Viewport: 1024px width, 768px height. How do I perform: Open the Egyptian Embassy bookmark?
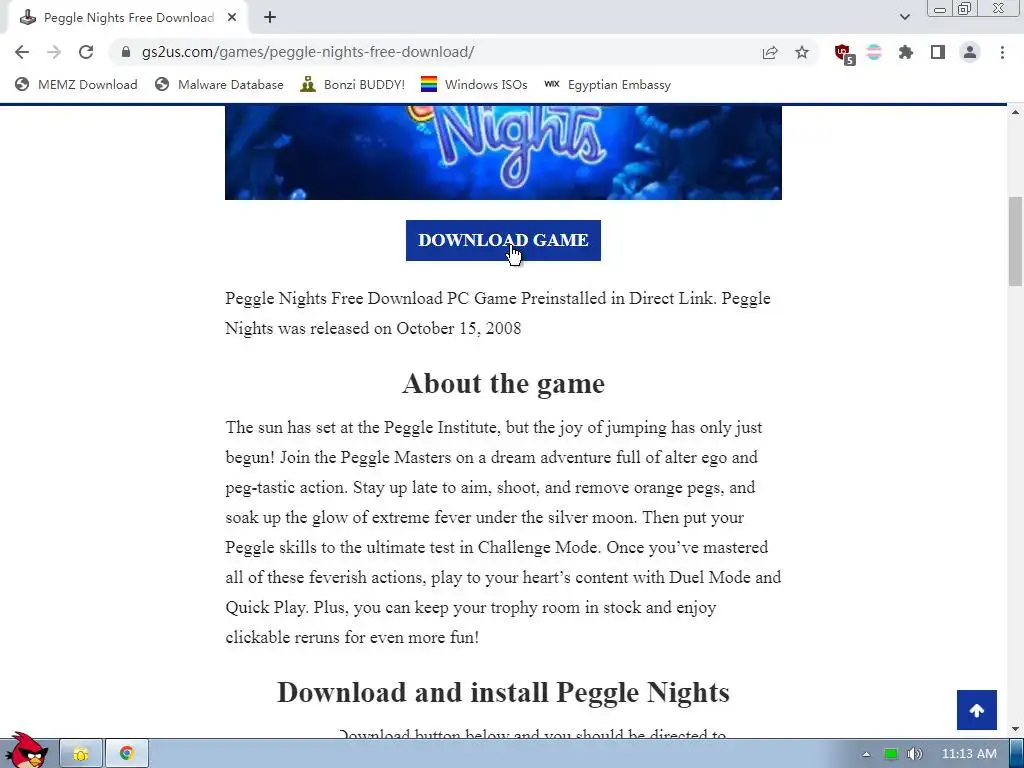point(608,84)
